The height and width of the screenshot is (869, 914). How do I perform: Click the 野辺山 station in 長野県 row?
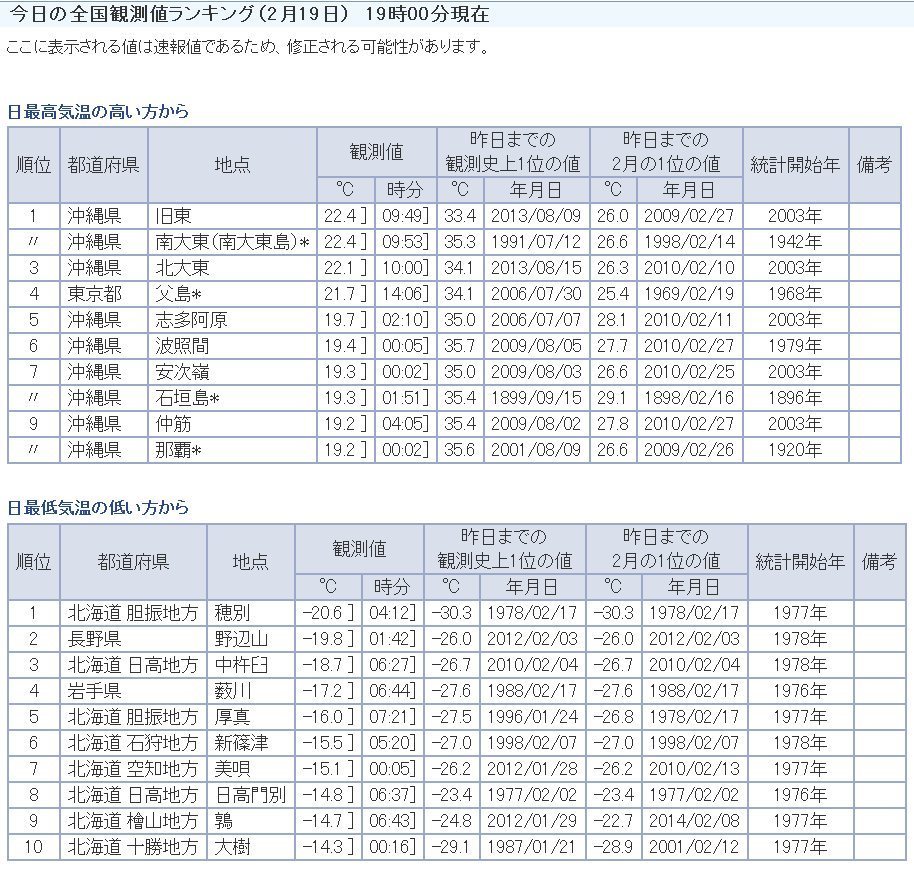pyautogui.click(x=241, y=638)
